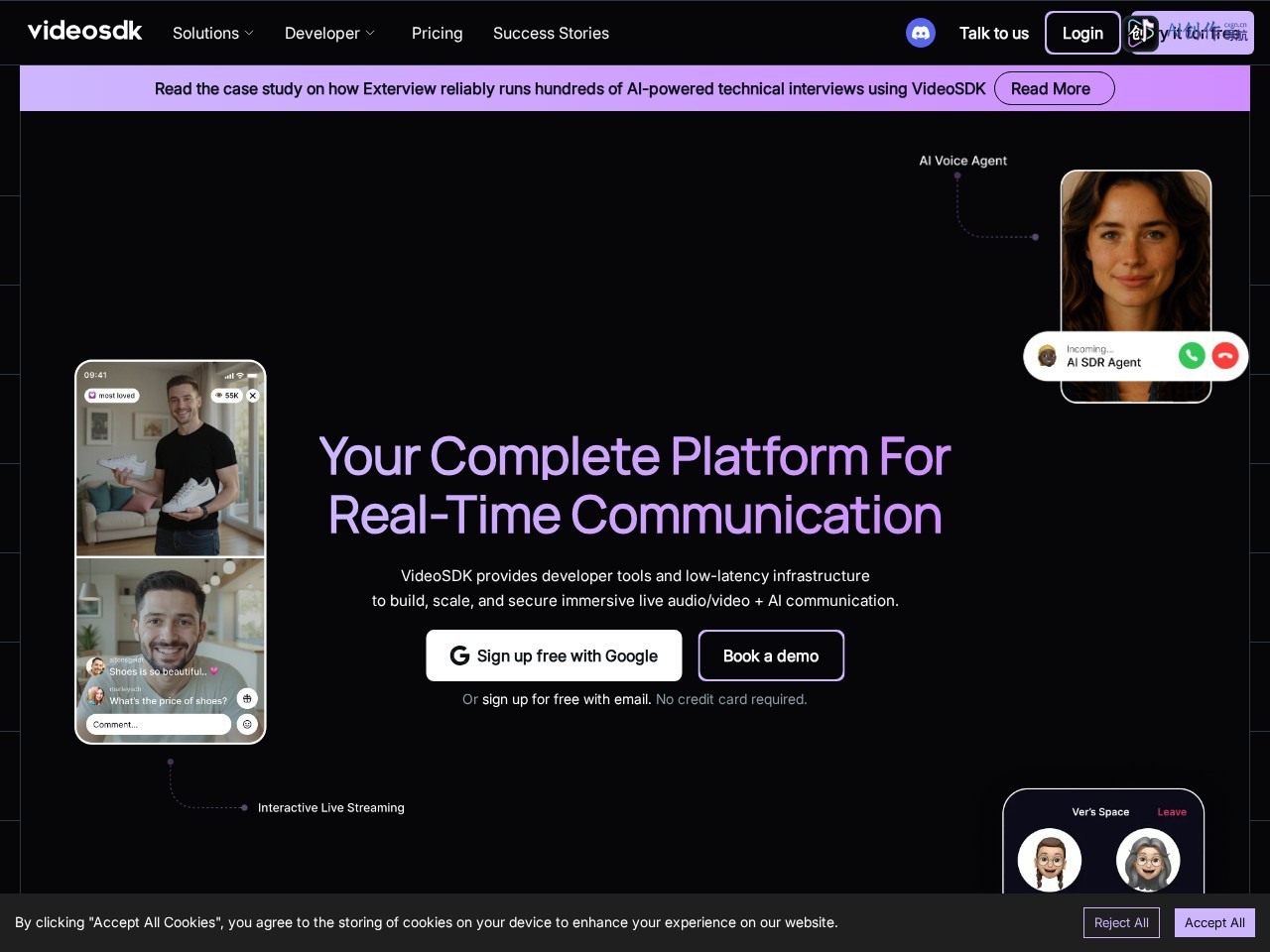This screenshot has height=952, width=1270.
Task: Click the "AI Voice Agent" label
Action: point(962,161)
